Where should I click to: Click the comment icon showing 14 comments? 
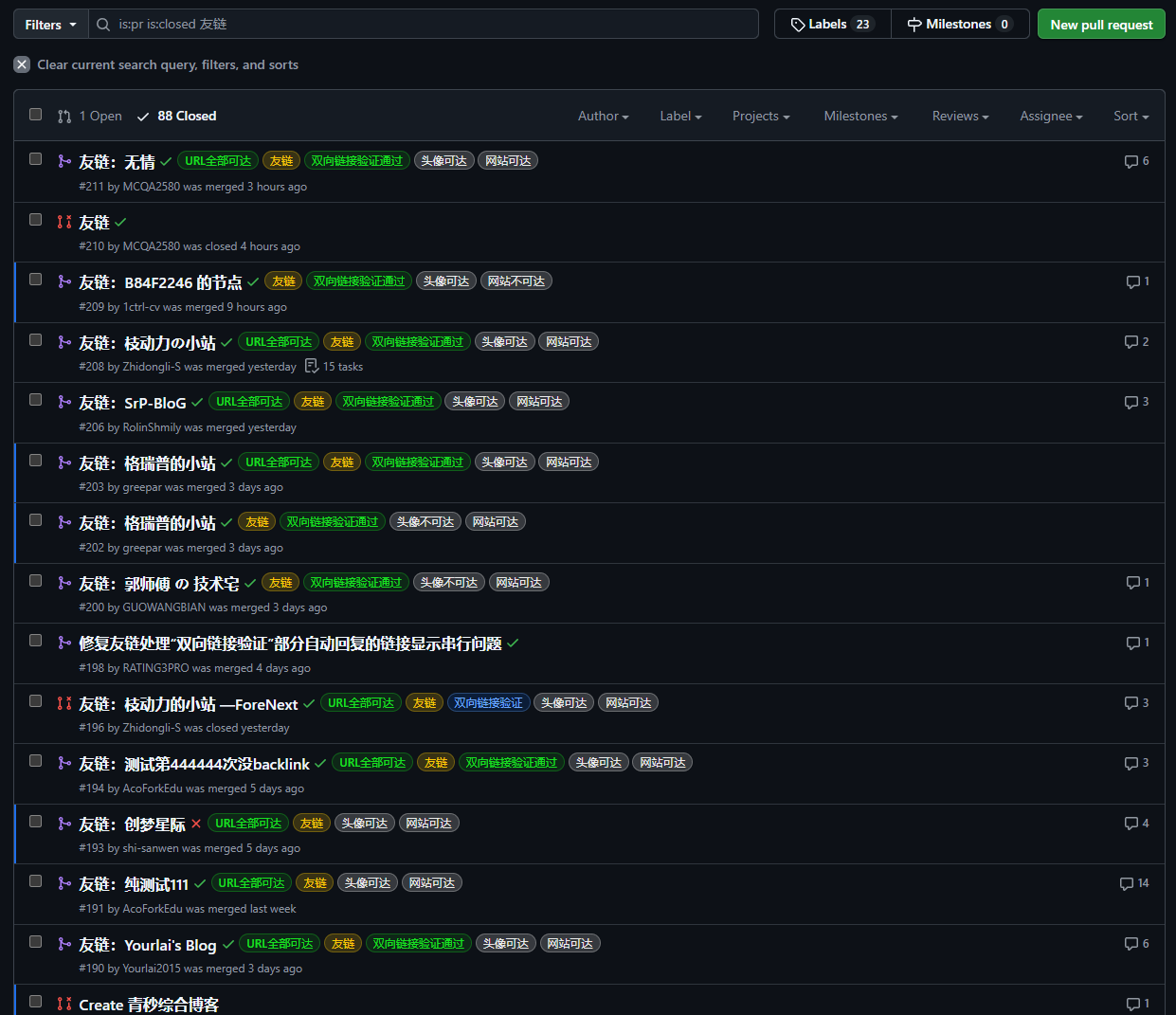click(1127, 883)
